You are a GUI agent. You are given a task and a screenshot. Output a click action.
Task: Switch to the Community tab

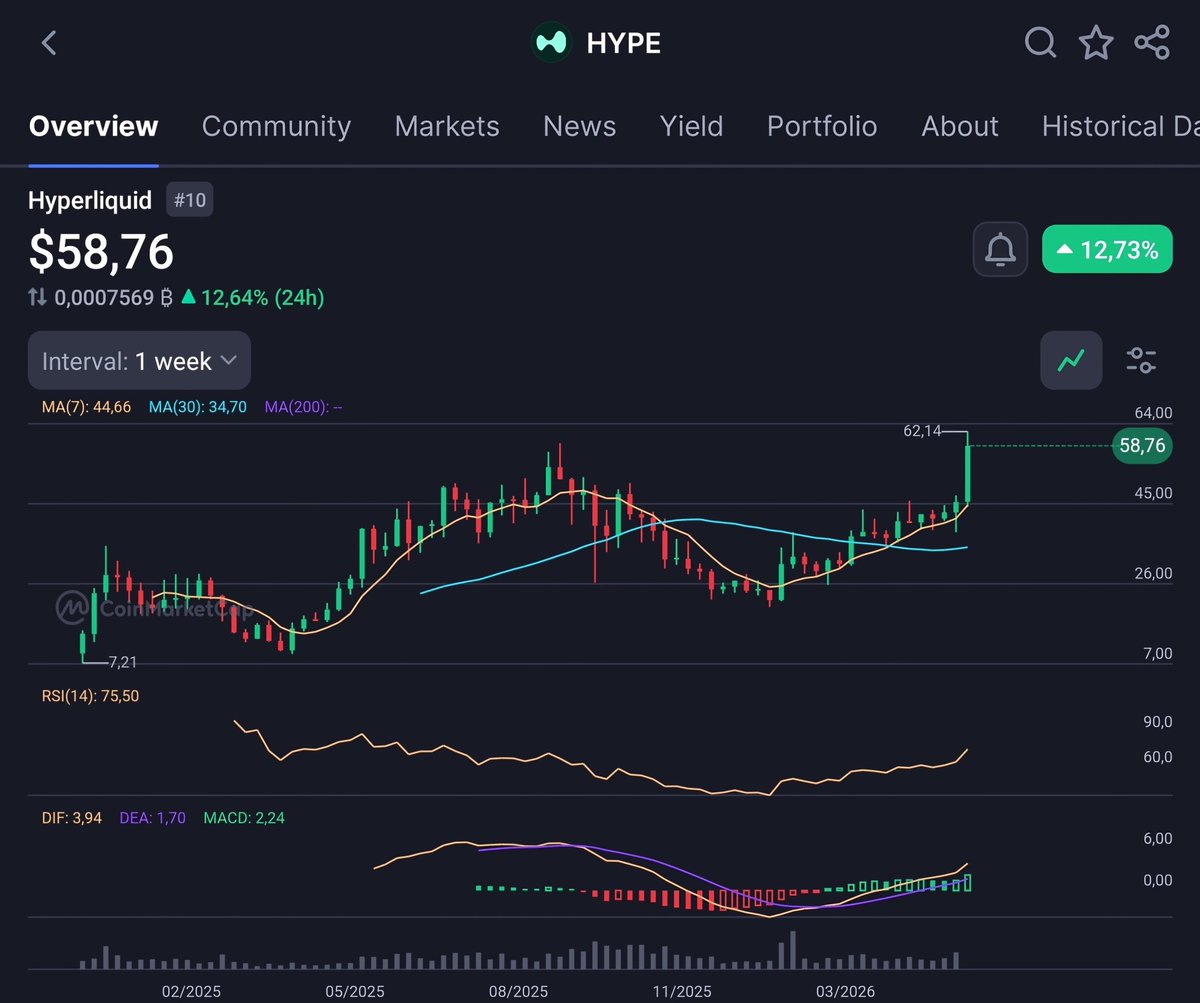[276, 126]
